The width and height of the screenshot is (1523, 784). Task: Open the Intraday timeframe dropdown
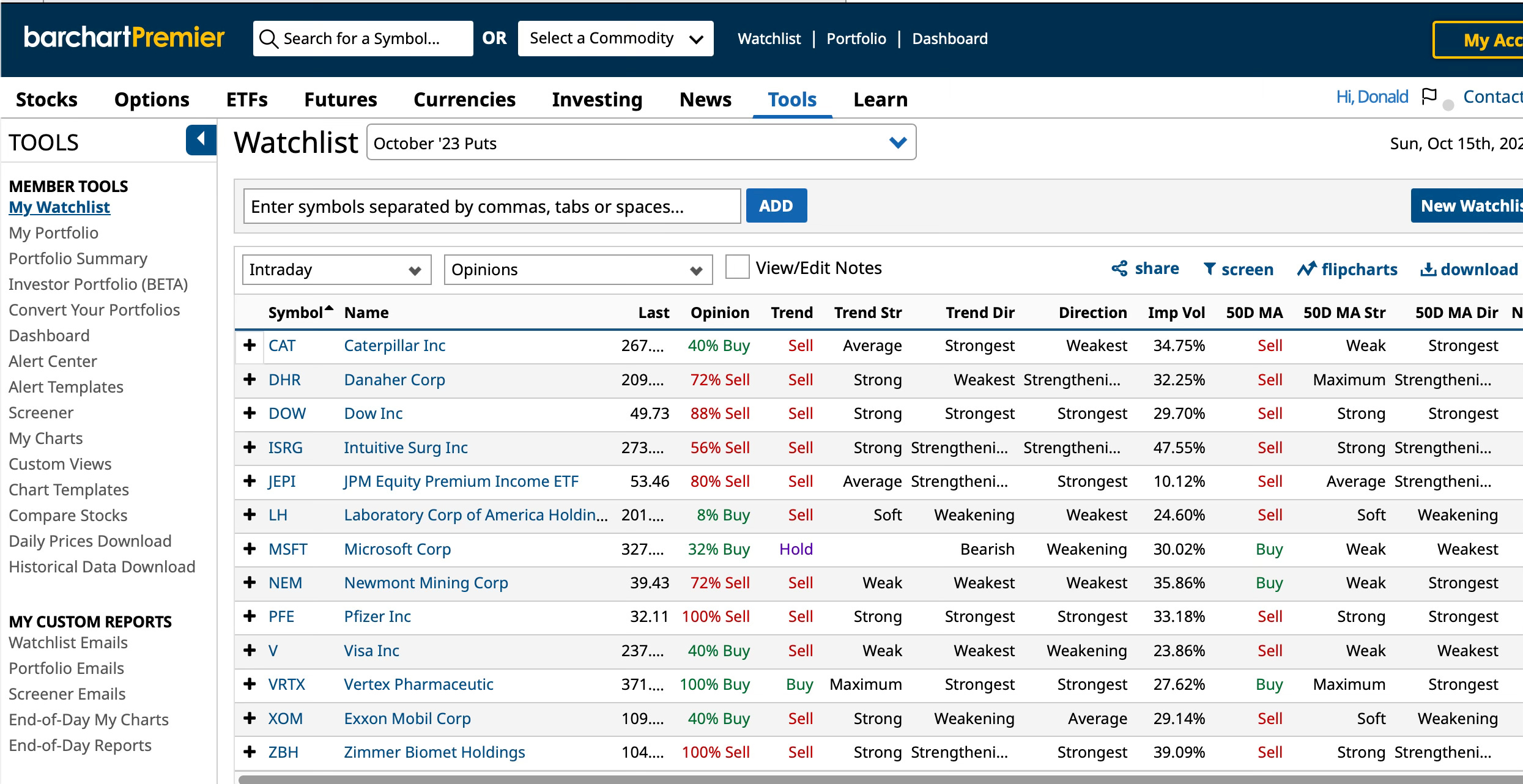[336, 270]
